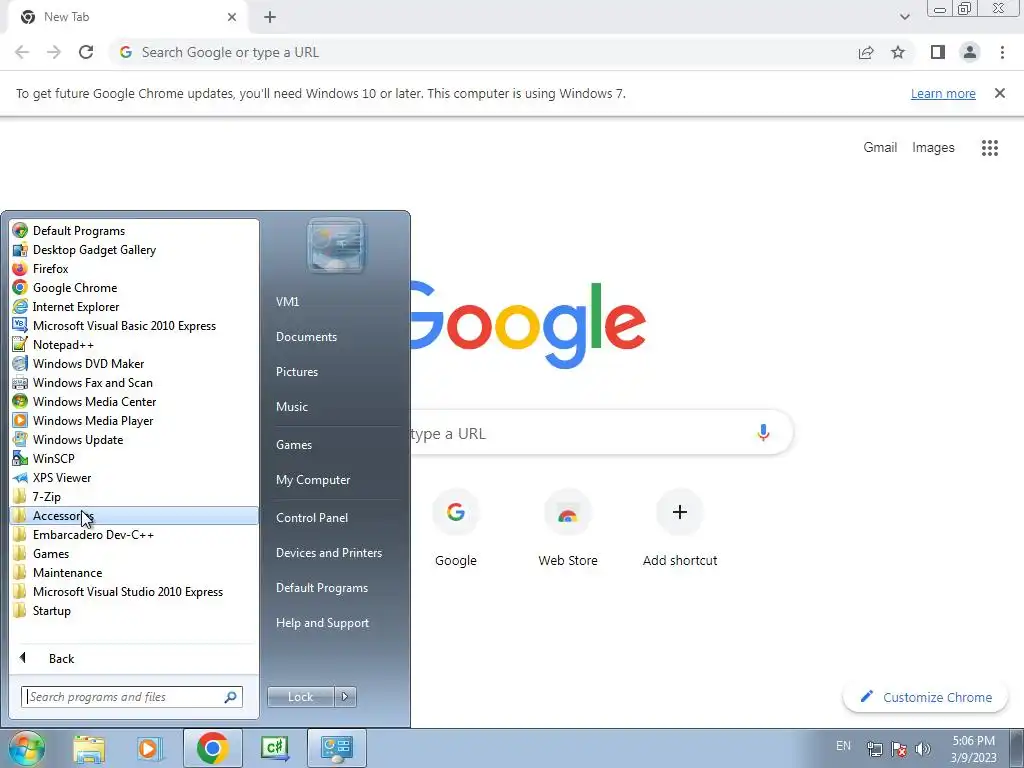This screenshot has height=768, width=1024.
Task: Open the VM1 user folder
Action: (x=287, y=302)
